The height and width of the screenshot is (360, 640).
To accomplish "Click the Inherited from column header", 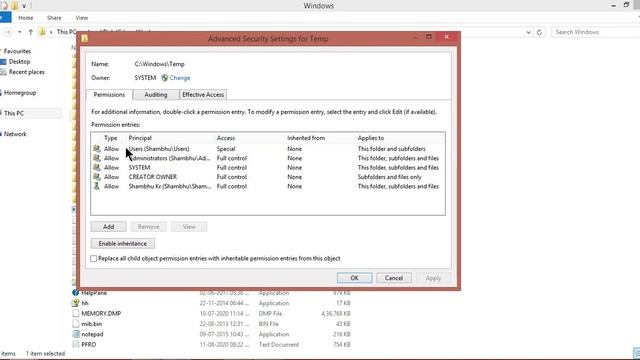I will (x=306, y=138).
